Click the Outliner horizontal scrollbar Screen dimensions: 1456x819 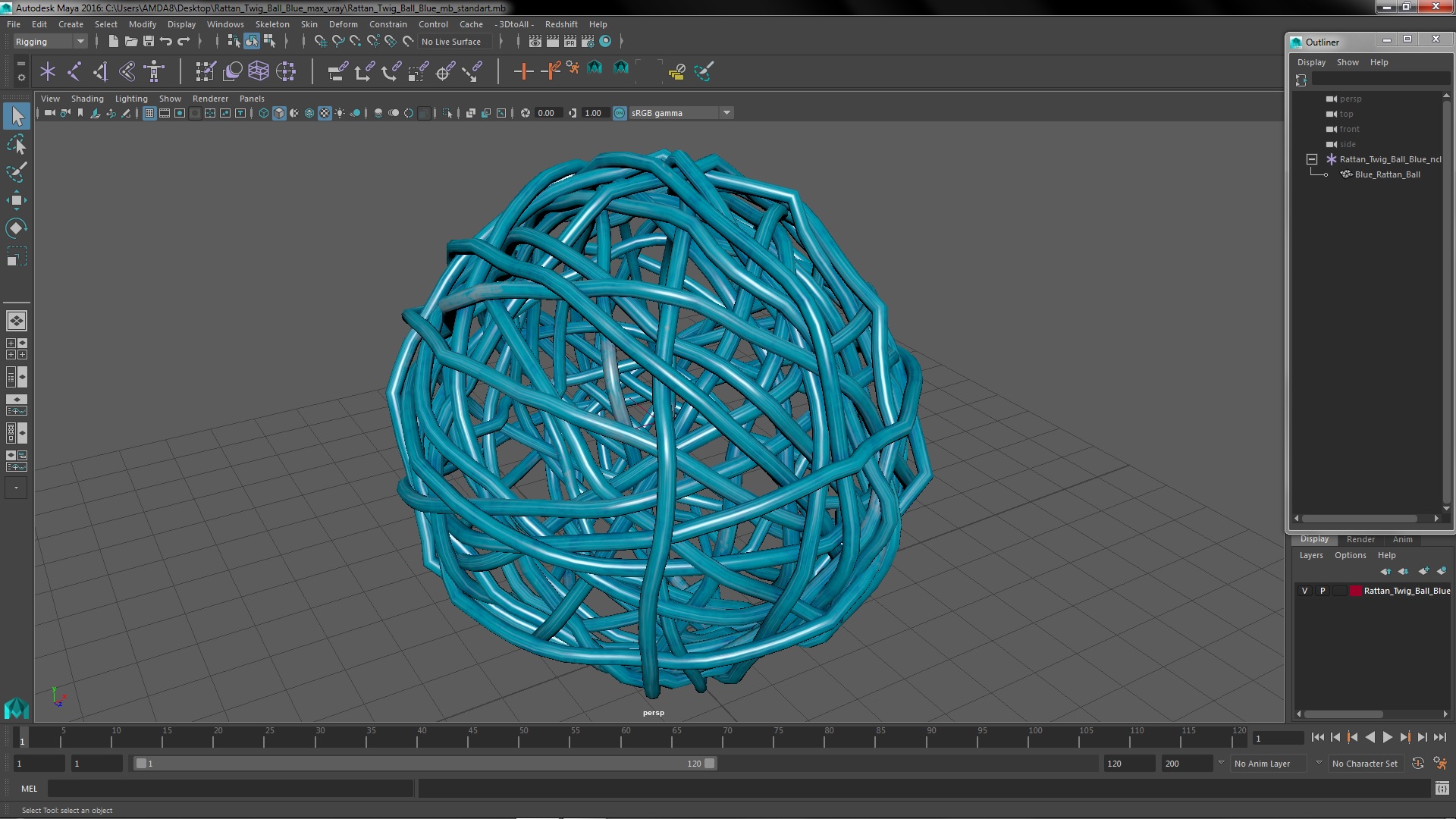pyautogui.click(x=1361, y=519)
